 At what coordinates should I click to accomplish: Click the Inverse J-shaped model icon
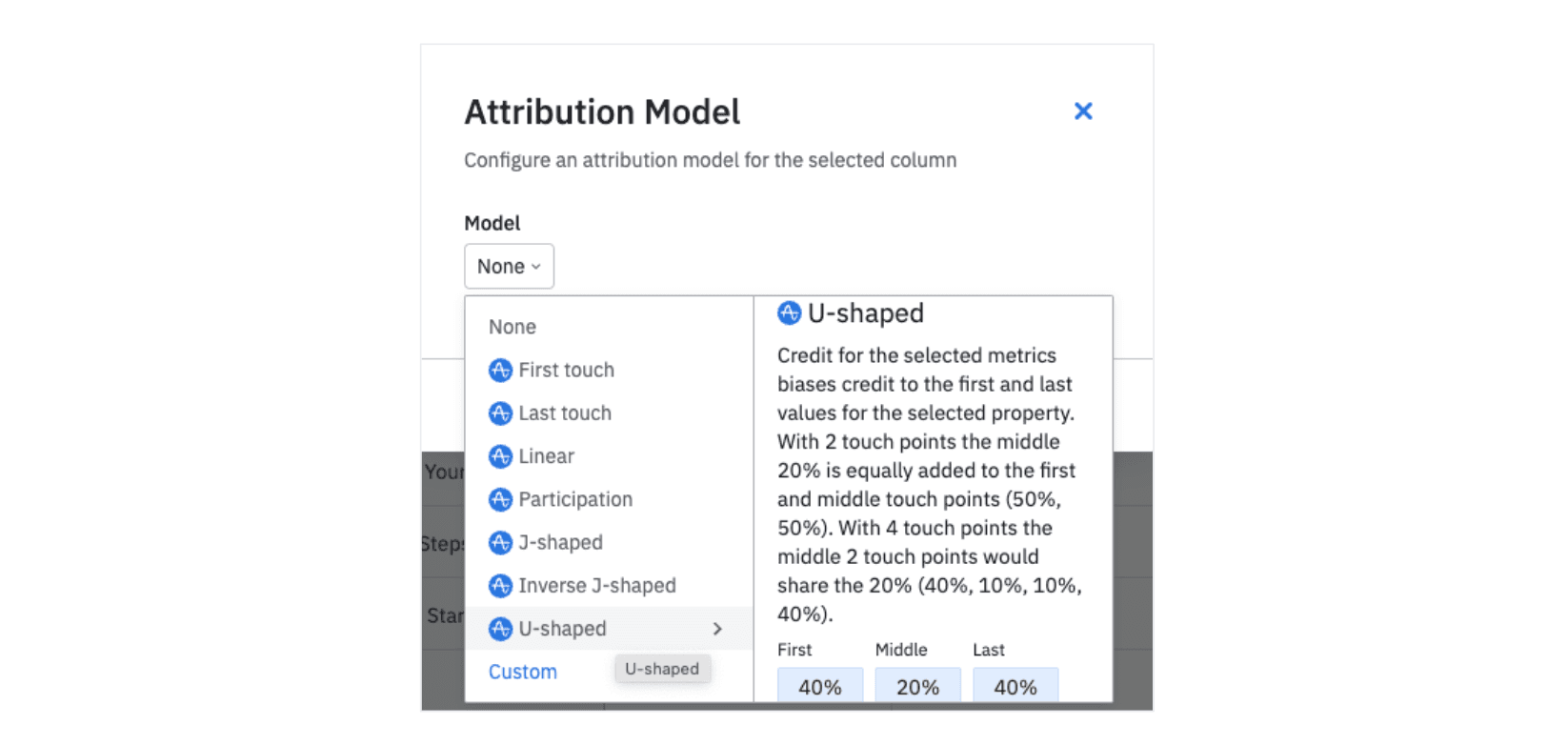(x=500, y=586)
